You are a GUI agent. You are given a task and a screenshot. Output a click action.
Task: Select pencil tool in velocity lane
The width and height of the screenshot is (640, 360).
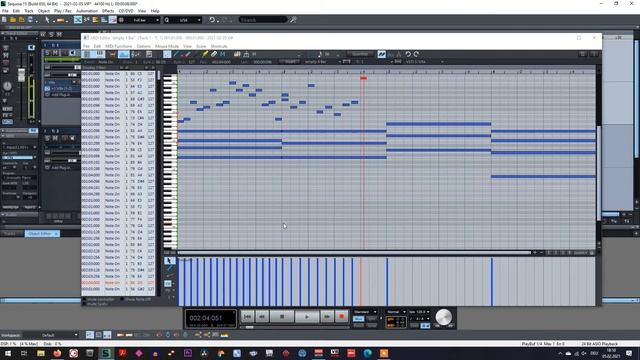pyautogui.click(x=169, y=269)
